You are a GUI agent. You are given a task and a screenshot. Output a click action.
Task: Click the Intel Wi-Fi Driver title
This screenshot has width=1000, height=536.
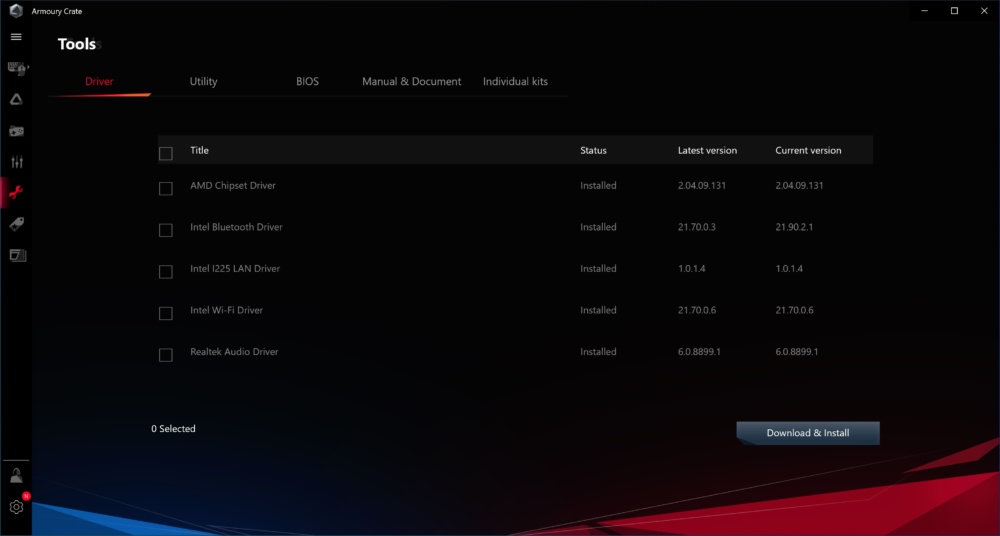coord(226,310)
